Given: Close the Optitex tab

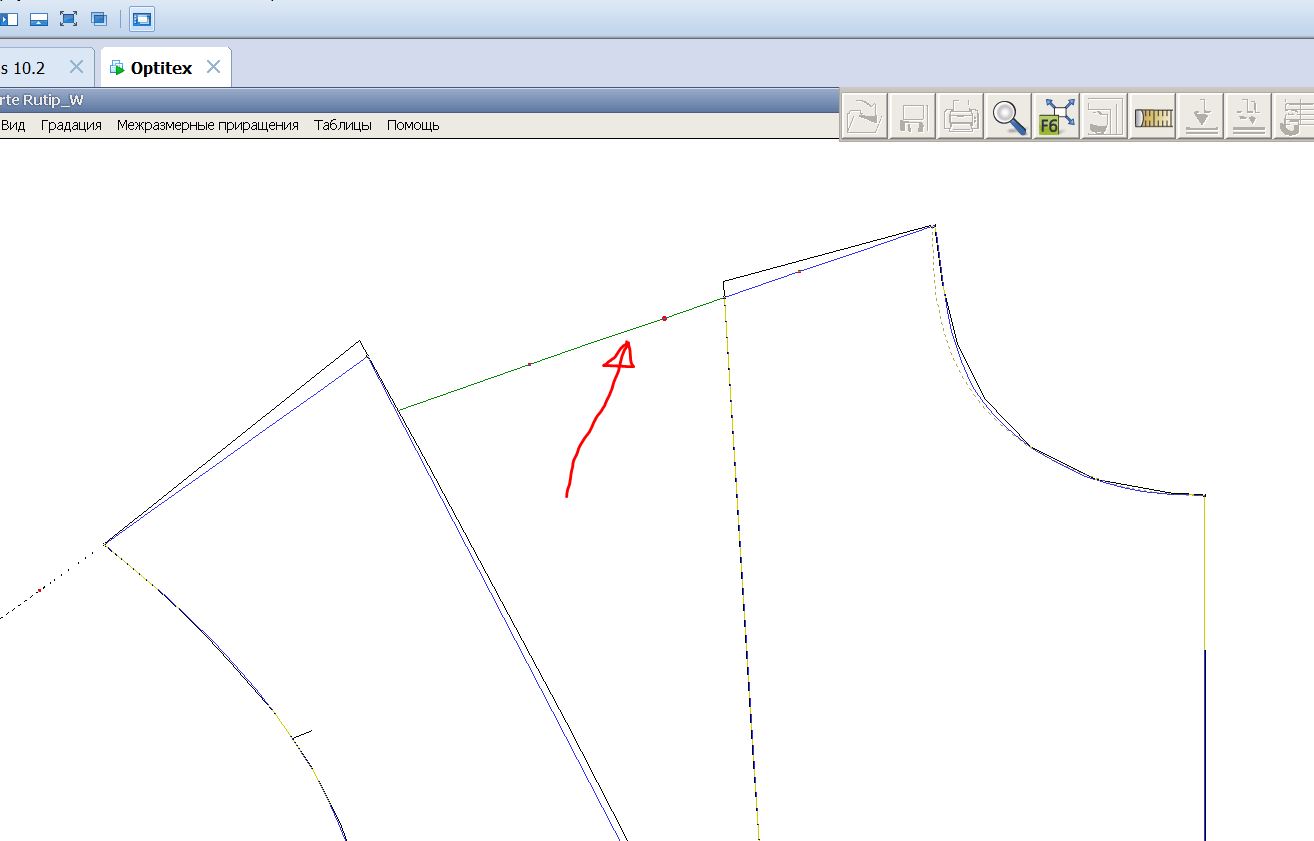Looking at the screenshot, I should [213, 67].
